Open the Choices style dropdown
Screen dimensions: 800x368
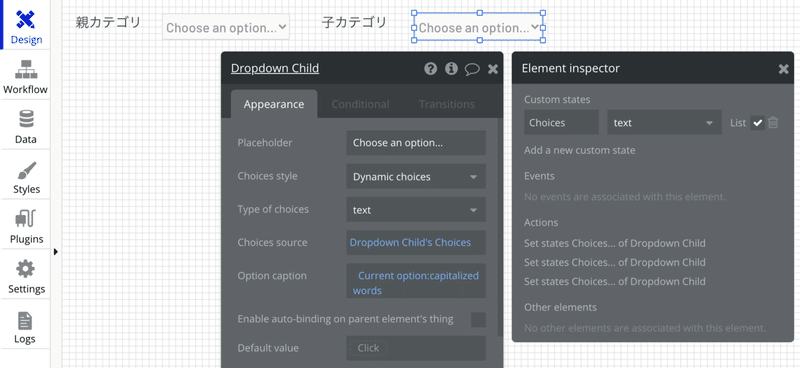(416, 177)
